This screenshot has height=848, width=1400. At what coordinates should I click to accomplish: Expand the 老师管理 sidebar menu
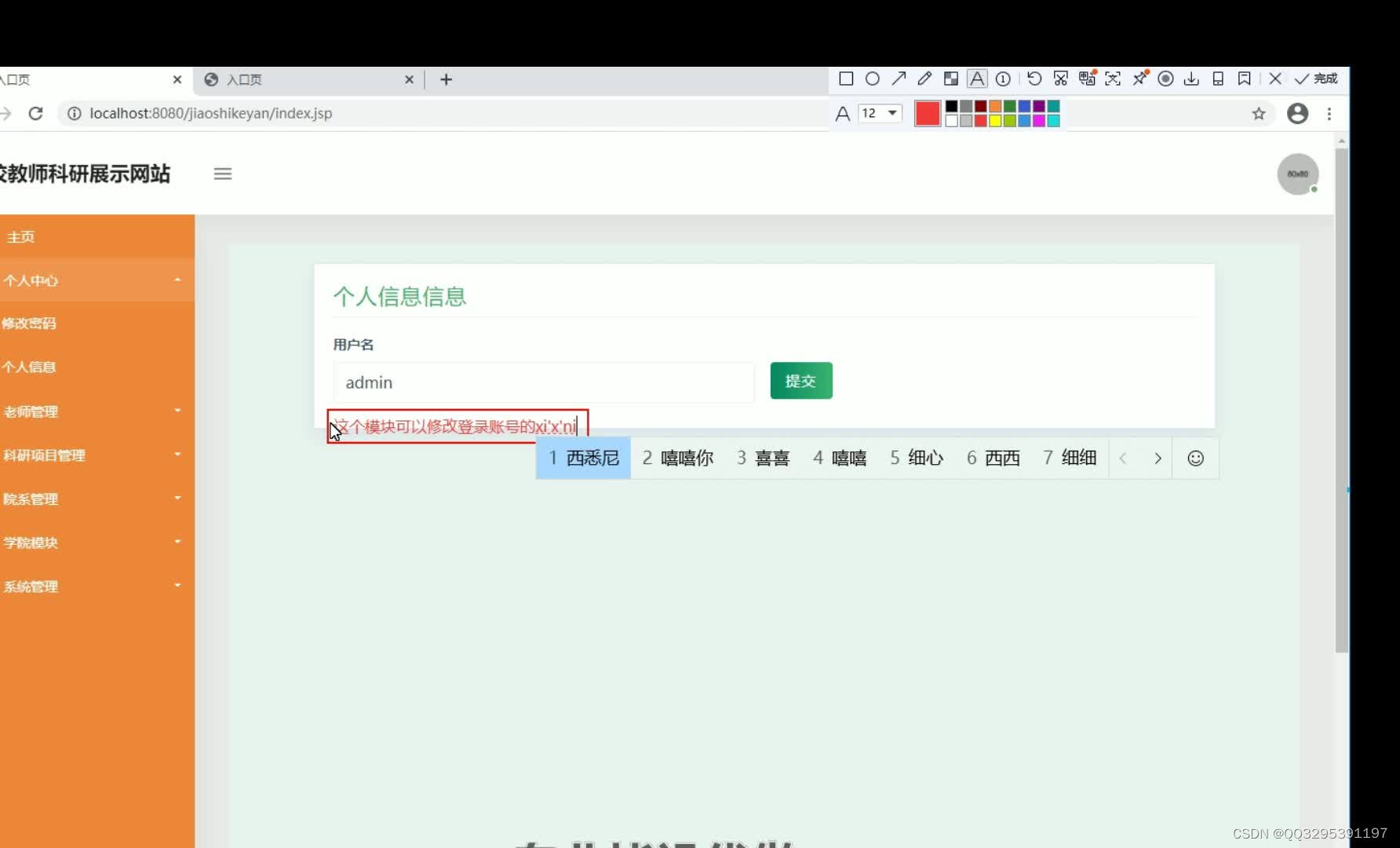[97, 411]
